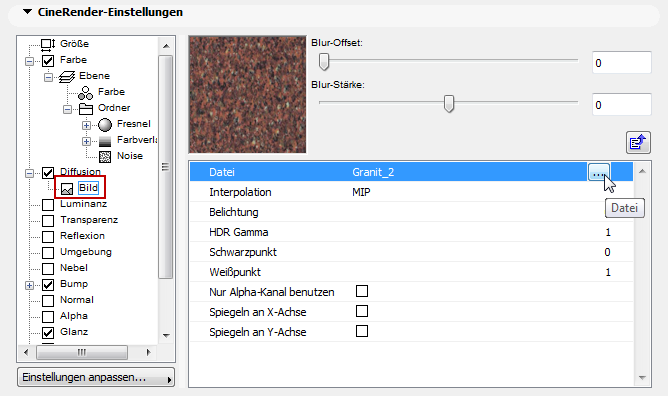Expand the Bump tree node

(x=29, y=285)
